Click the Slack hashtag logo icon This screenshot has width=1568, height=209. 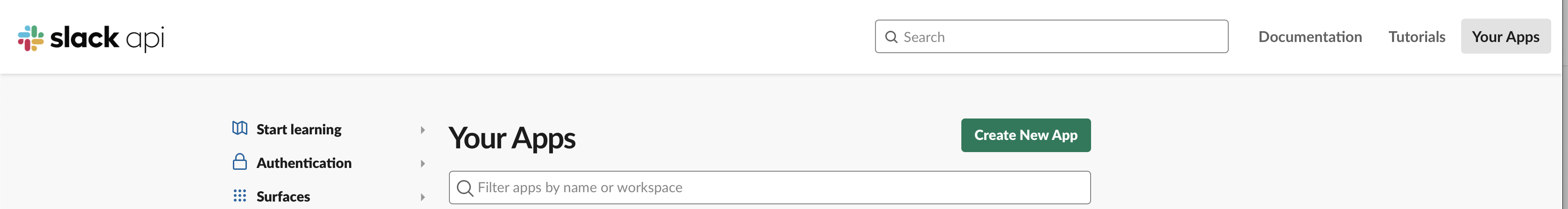pyautogui.click(x=31, y=38)
